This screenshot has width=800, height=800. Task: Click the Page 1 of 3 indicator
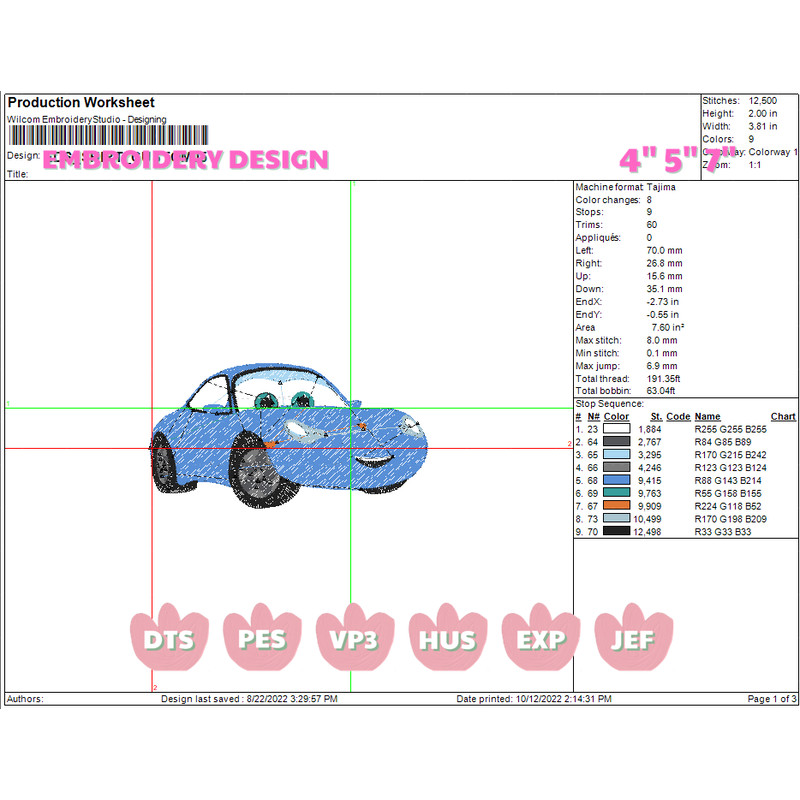click(772, 699)
